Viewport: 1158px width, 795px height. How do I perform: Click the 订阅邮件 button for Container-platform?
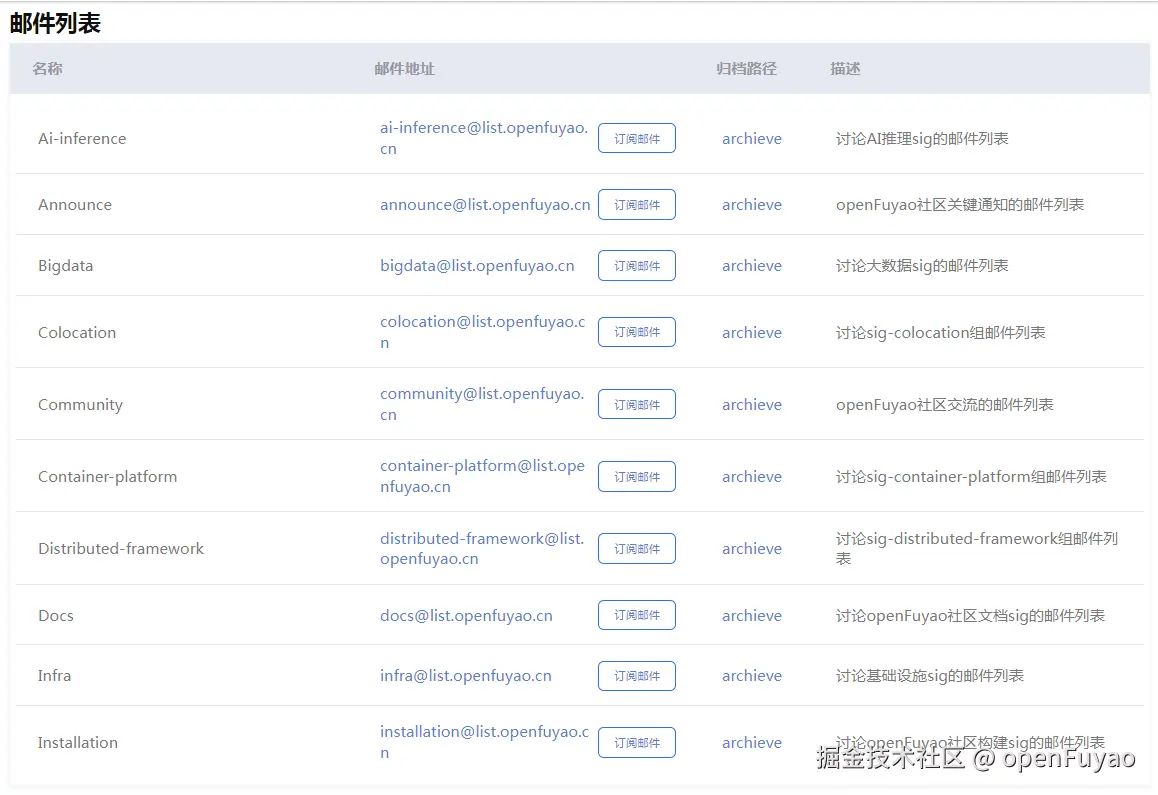[x=636, y=476]
